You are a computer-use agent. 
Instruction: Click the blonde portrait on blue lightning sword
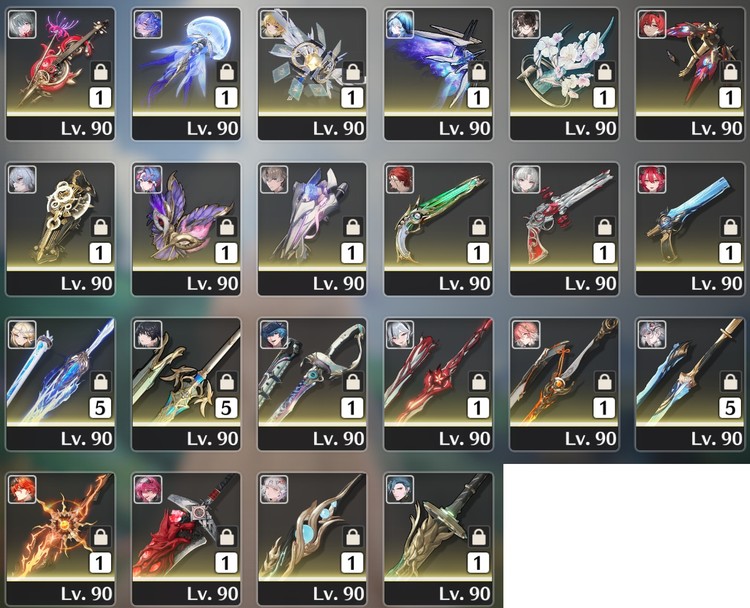click(x=22, y=334)
